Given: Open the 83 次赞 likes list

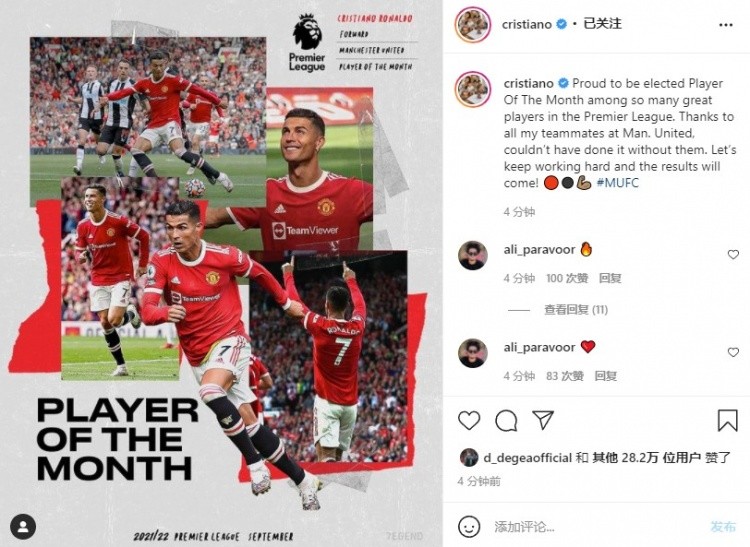Looking at the screenshot, I should pyautogui.click(x=565, y=376).
